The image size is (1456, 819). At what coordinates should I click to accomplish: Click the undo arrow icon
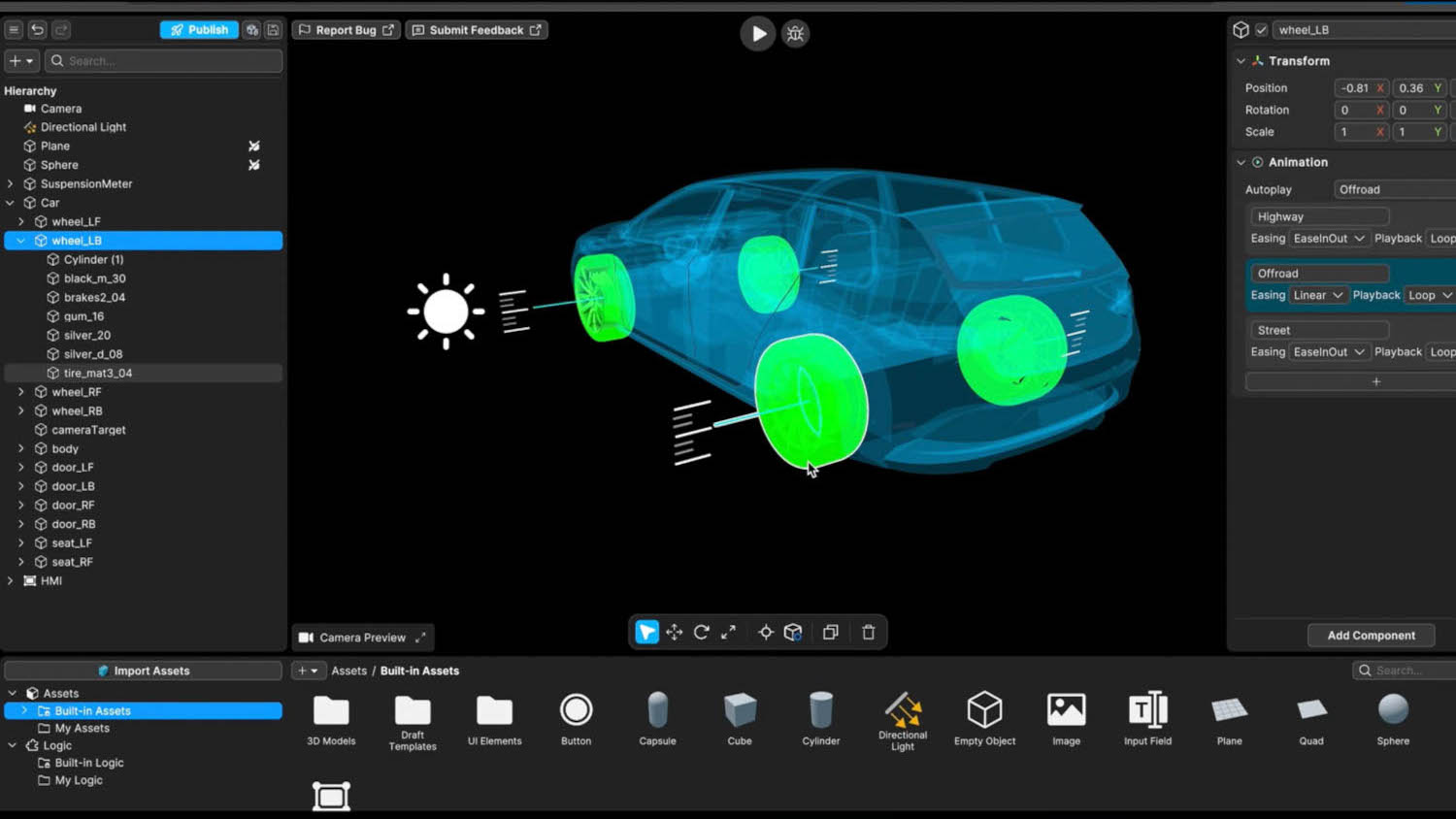pyautogui.click(x=37, y=30)
